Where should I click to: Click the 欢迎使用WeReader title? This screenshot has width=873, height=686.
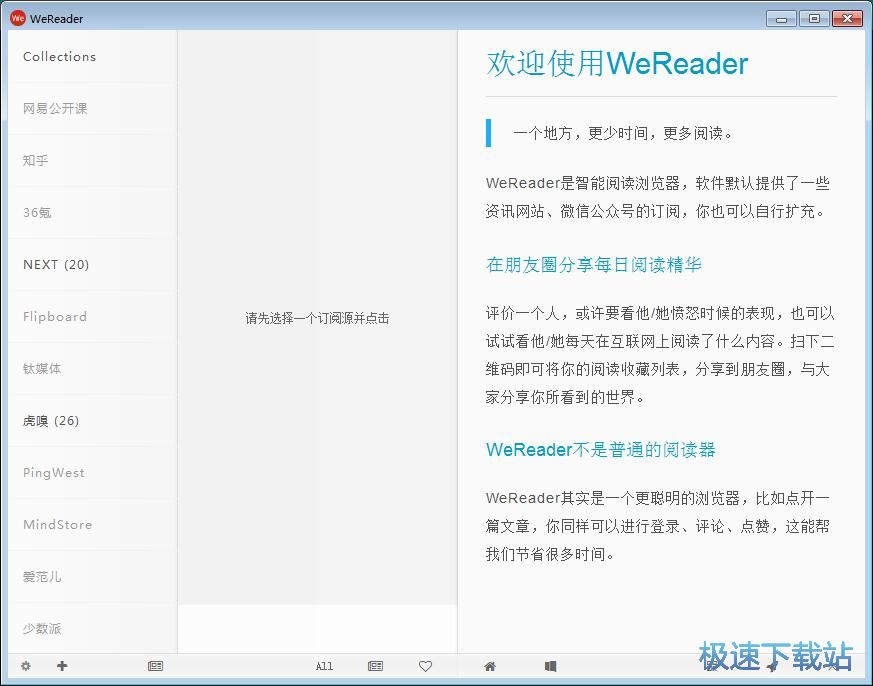pos(617,63)
